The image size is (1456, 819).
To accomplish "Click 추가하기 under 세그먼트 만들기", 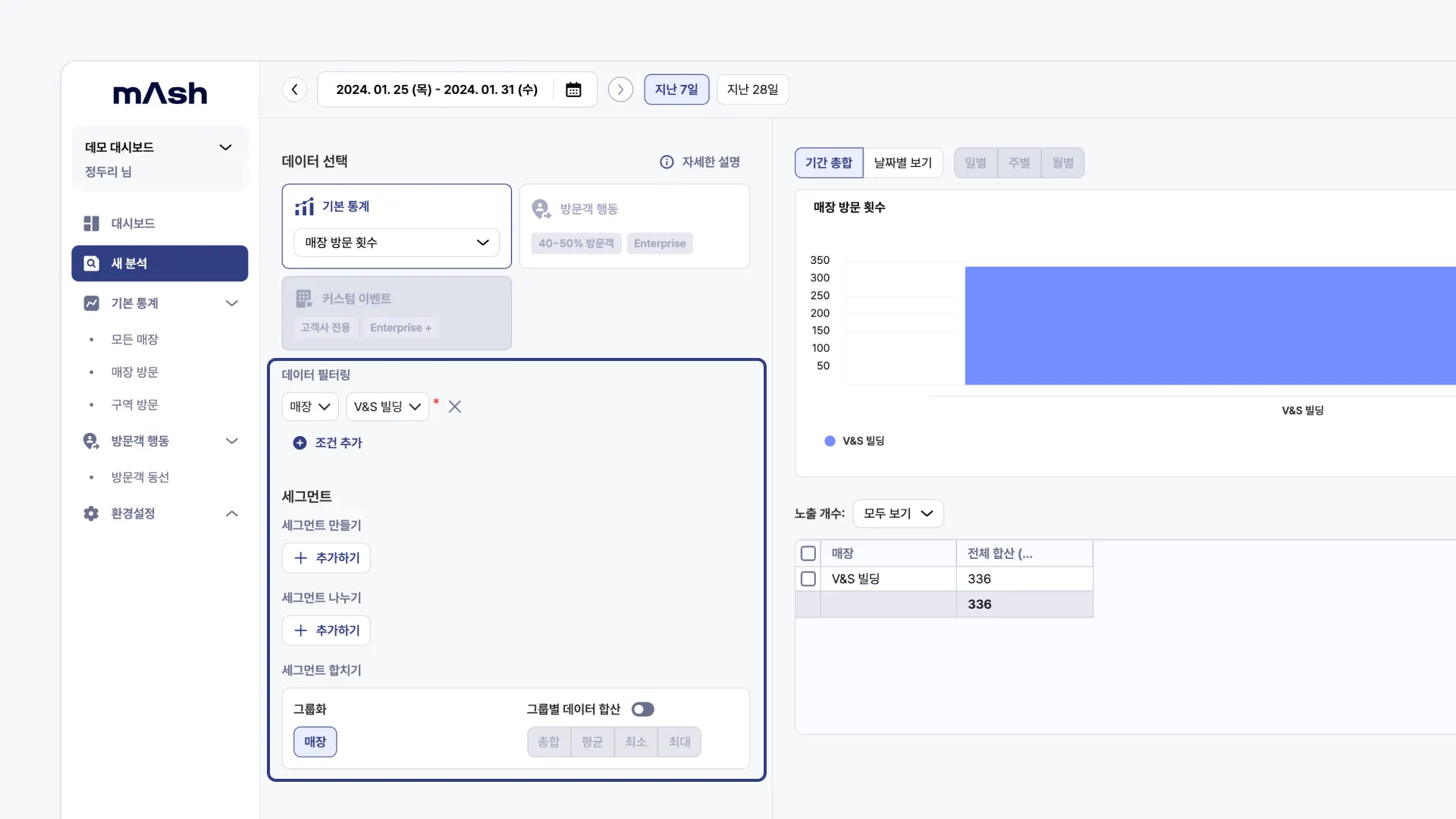I will pyautogui.click(x=326, y=558).
